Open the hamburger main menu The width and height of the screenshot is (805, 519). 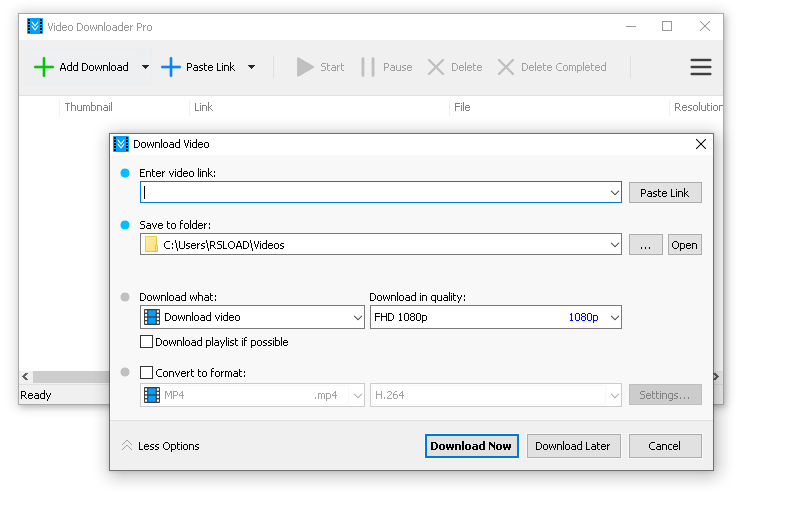[x=701, y=67]
